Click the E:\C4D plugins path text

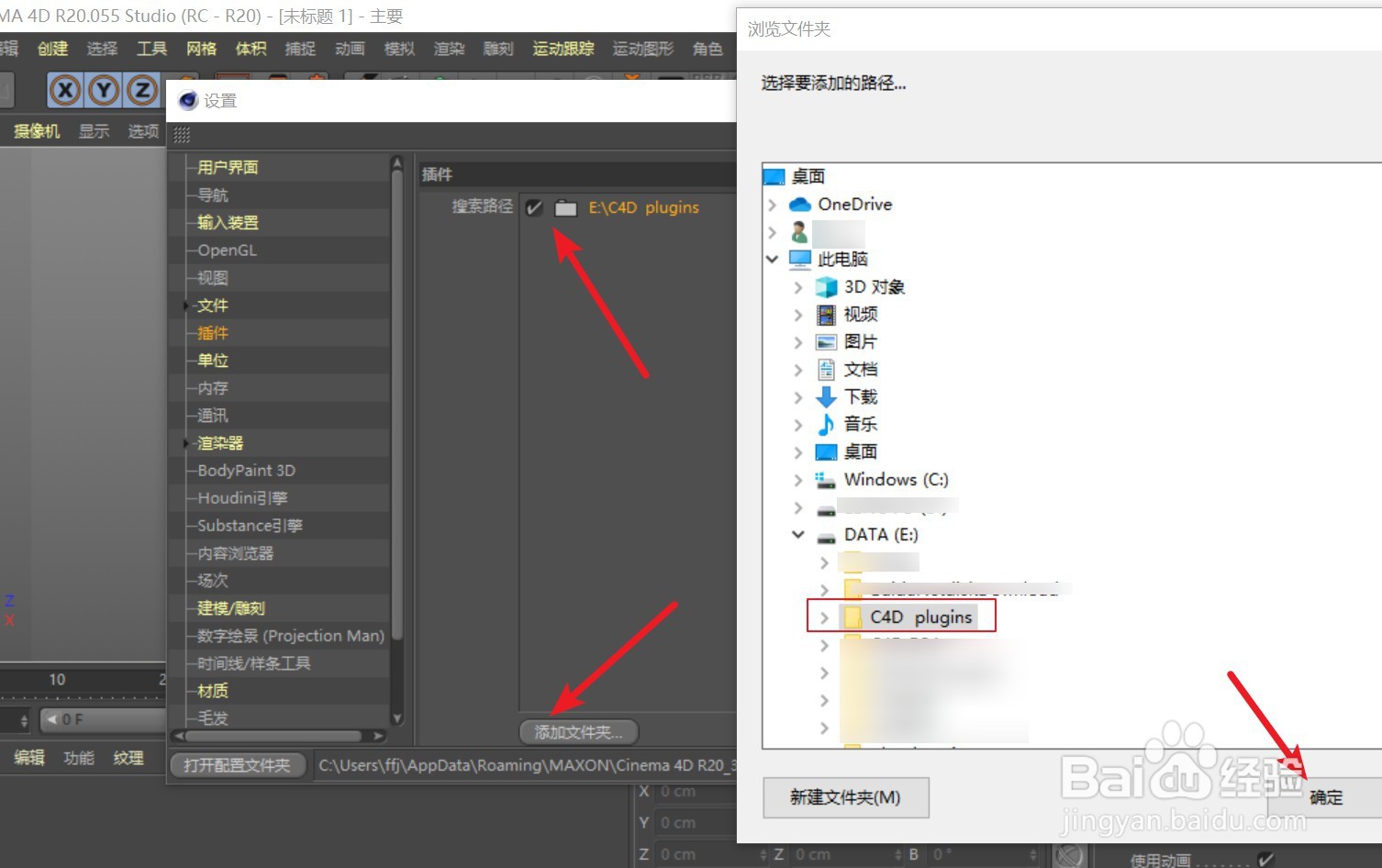click(x=644, y=208)
